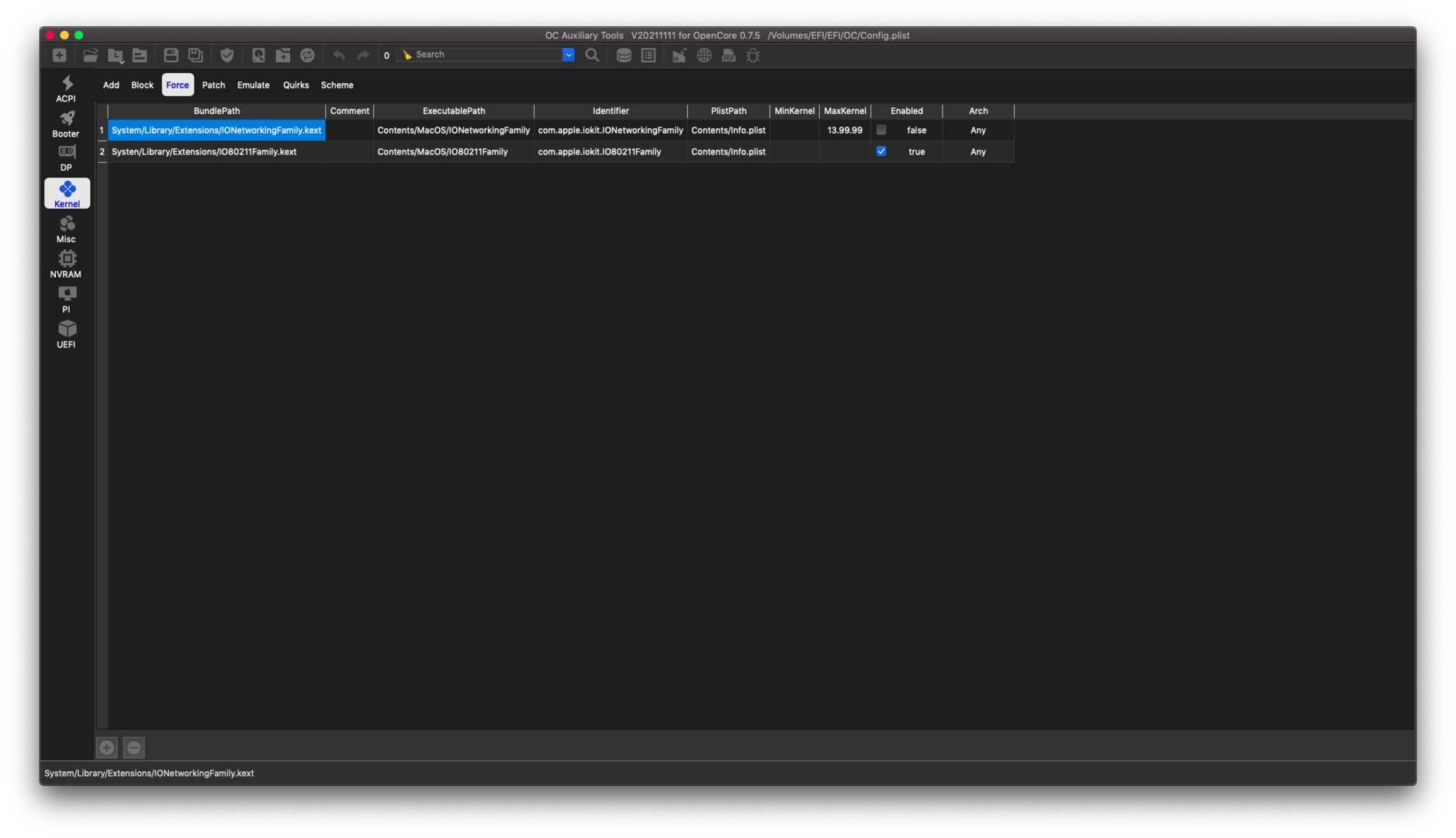
Task: Select the NVRAM sidebar icon
Action: coord(67,264)
